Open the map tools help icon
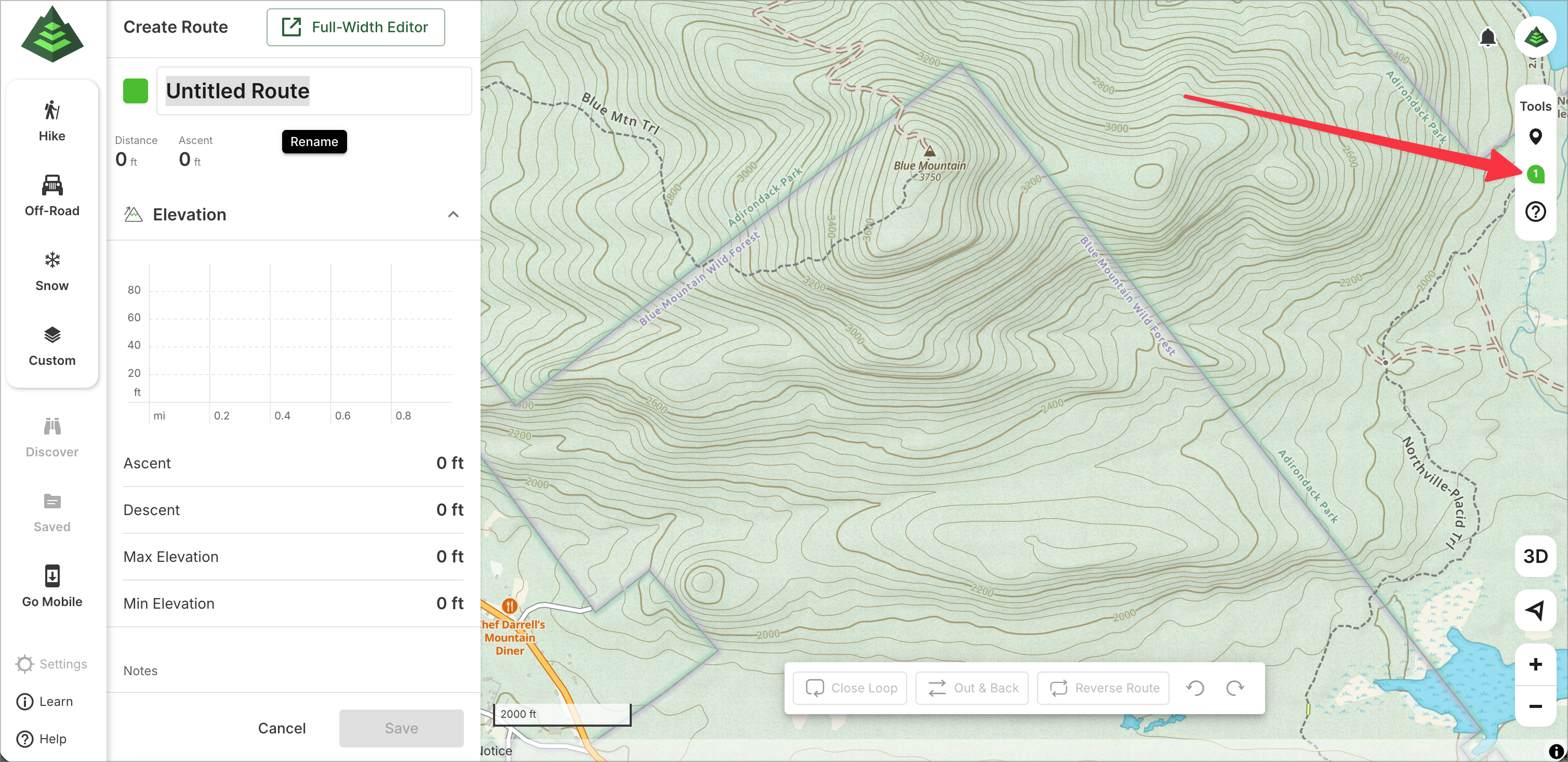This screenshot has height=762, width=1568. pyautogui.click(x=1535, y=212)
